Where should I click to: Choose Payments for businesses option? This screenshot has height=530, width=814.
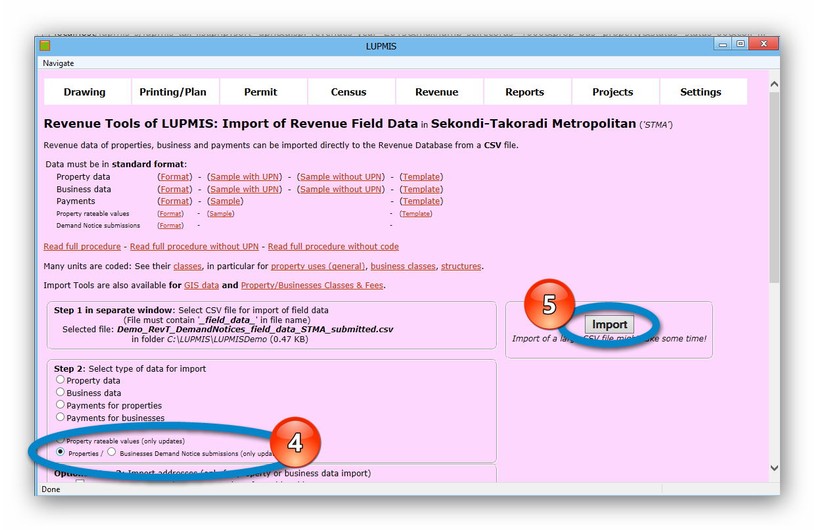60,417
